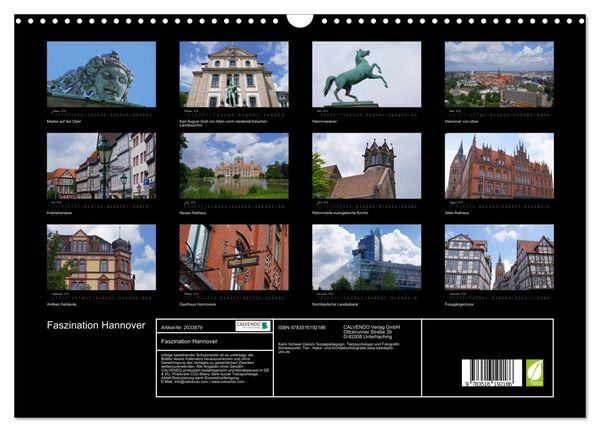Click the 'Neues Rathaus' caption
The width and height of the screenshot is (600, 432).
tap(193, 213)
